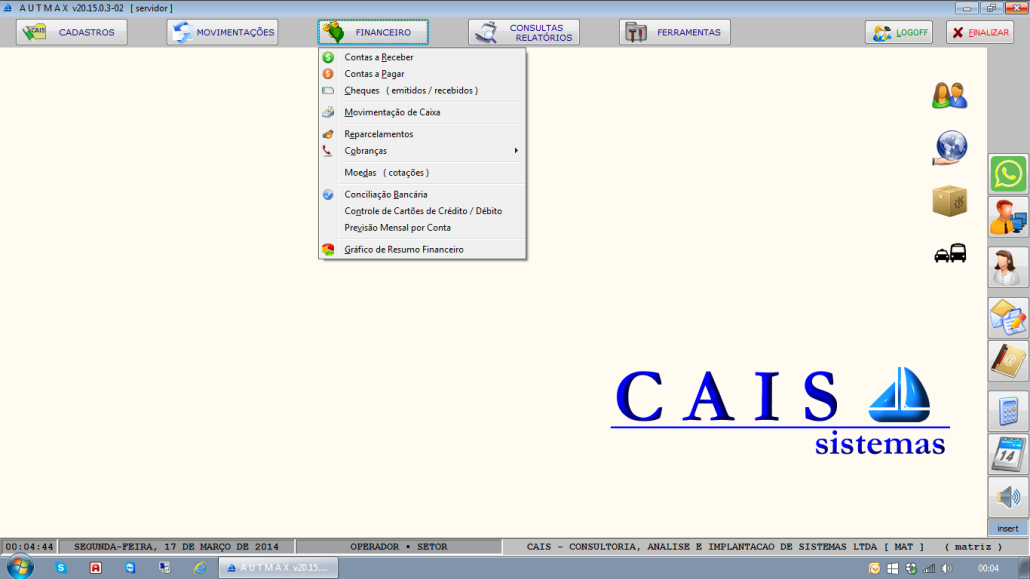Click the network signal tray icon

click(x=929, y=568)
